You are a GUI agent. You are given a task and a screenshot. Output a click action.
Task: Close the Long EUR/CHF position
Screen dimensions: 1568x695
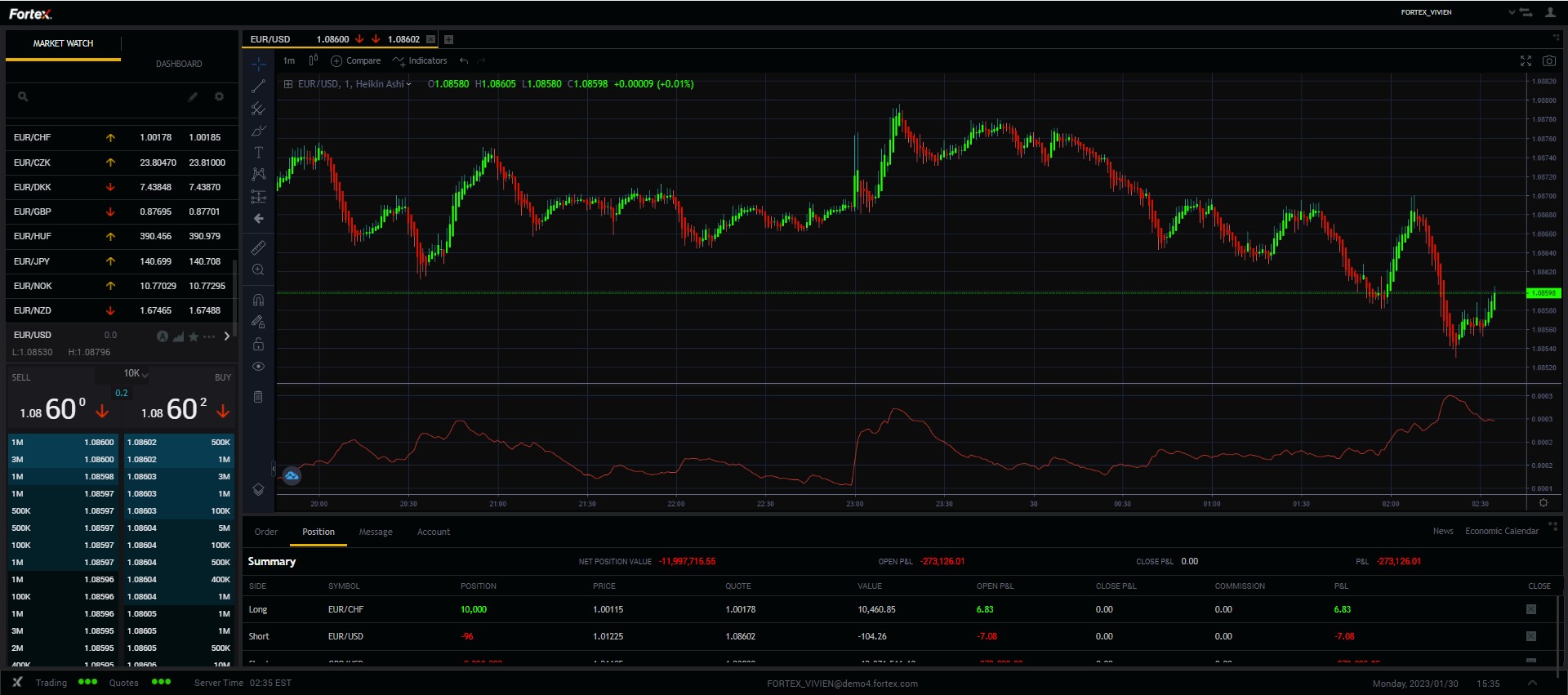click(x=1531, y=609)
